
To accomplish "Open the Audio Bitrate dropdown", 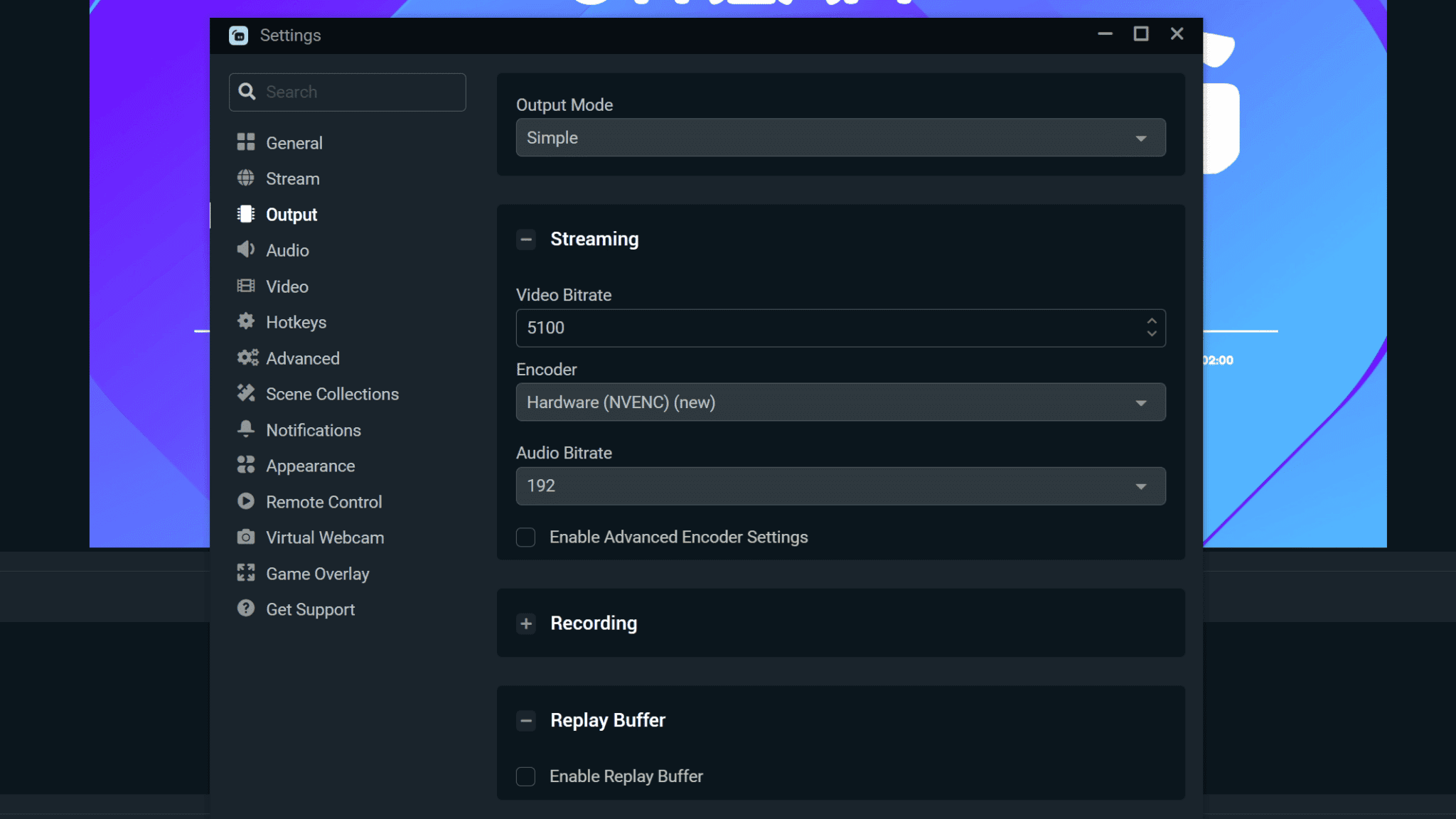I will (840, 486).
